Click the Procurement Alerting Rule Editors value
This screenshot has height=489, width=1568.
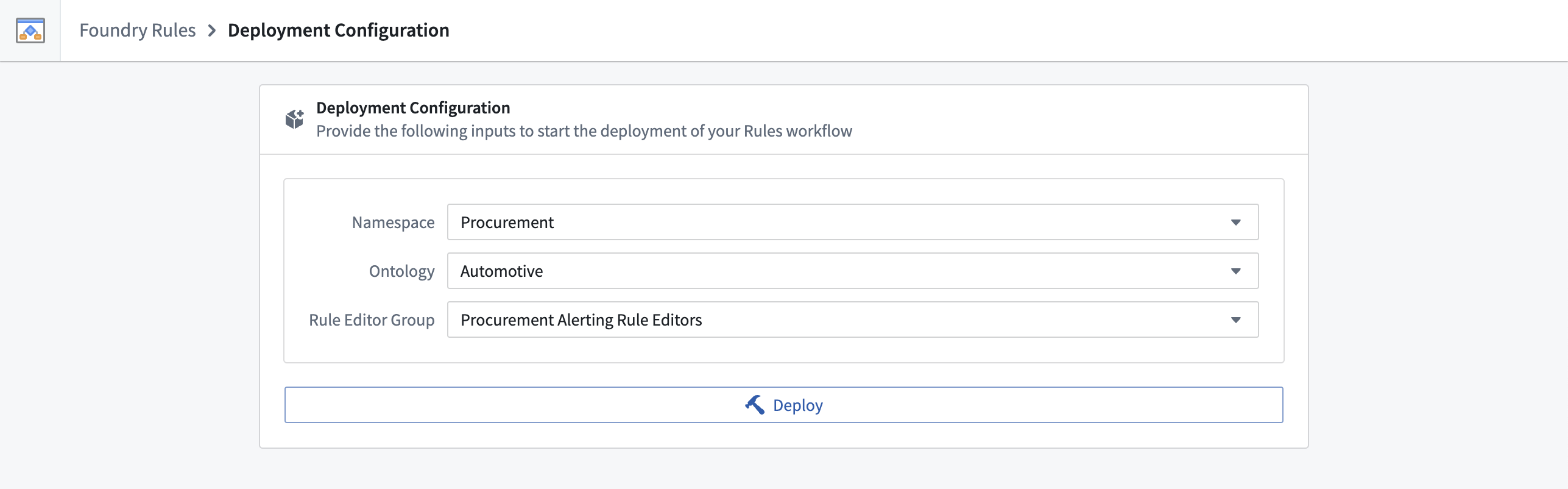pos(581,320)
